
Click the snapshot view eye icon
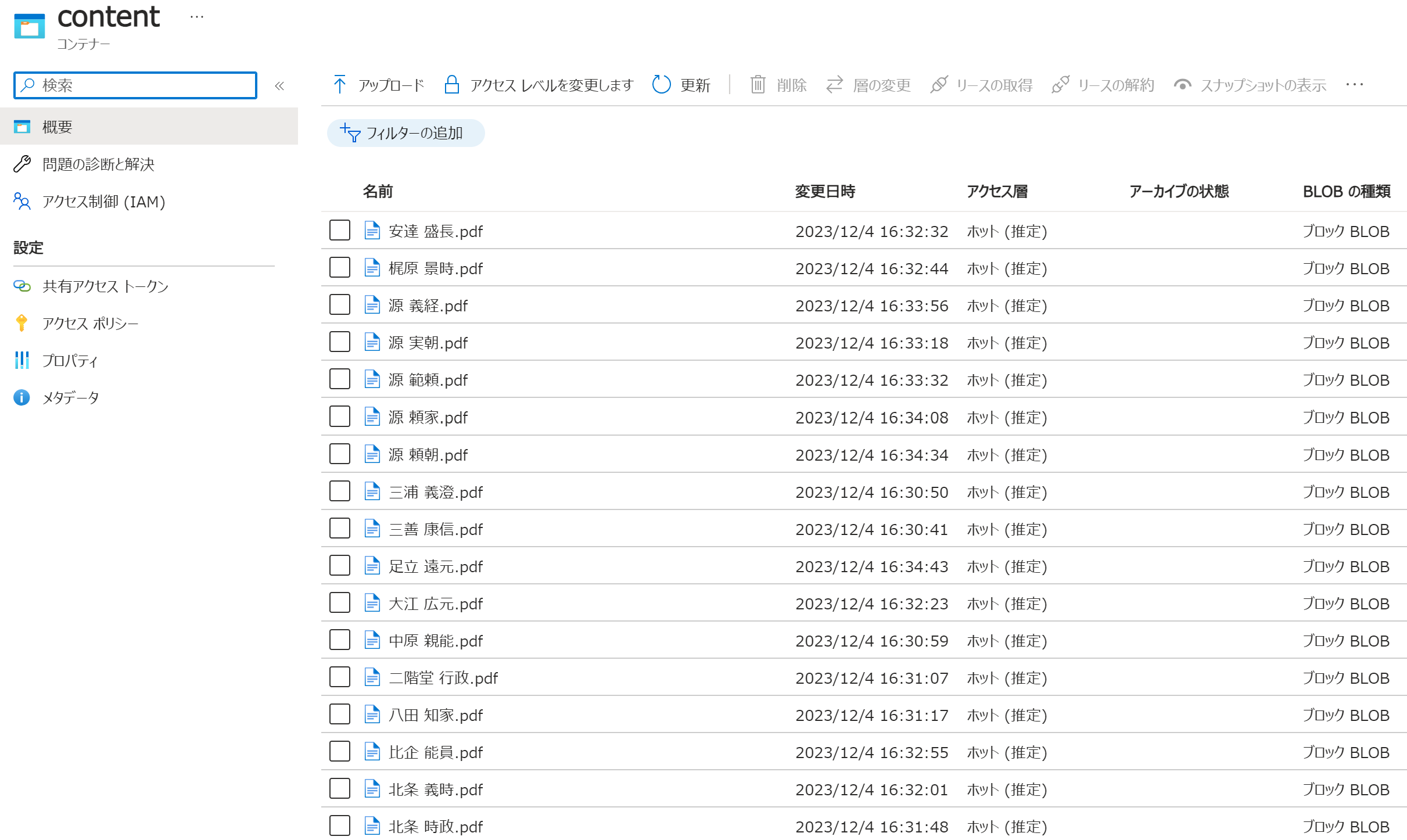pyautogui.click(x=1182, y=85)
